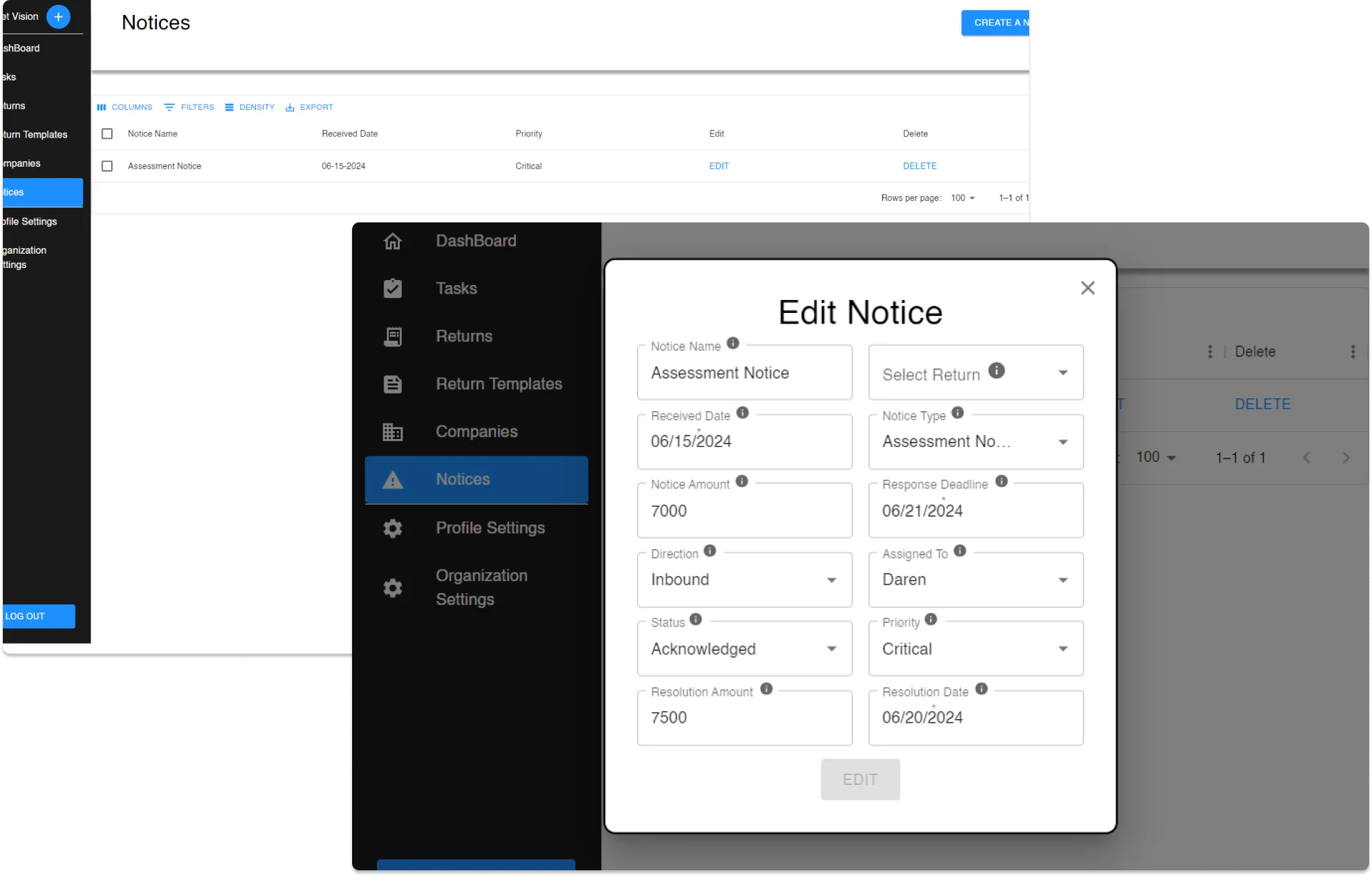This screenshot has height=876, width=1372.
Task: Toggle the select-all checkbox in table header
Action: click(x=107, y=133)
